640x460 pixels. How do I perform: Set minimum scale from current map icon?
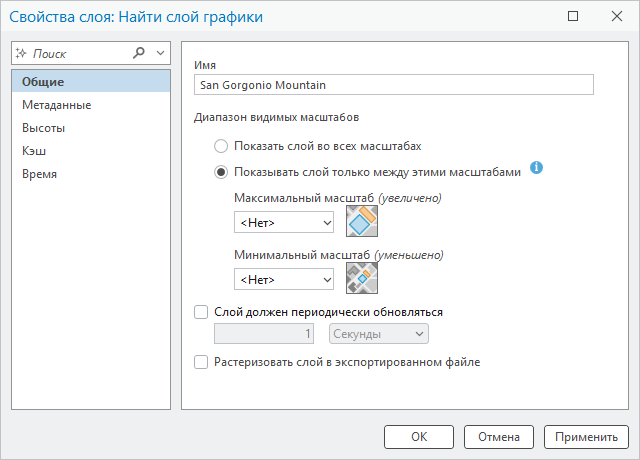click(x=362, y=278)
